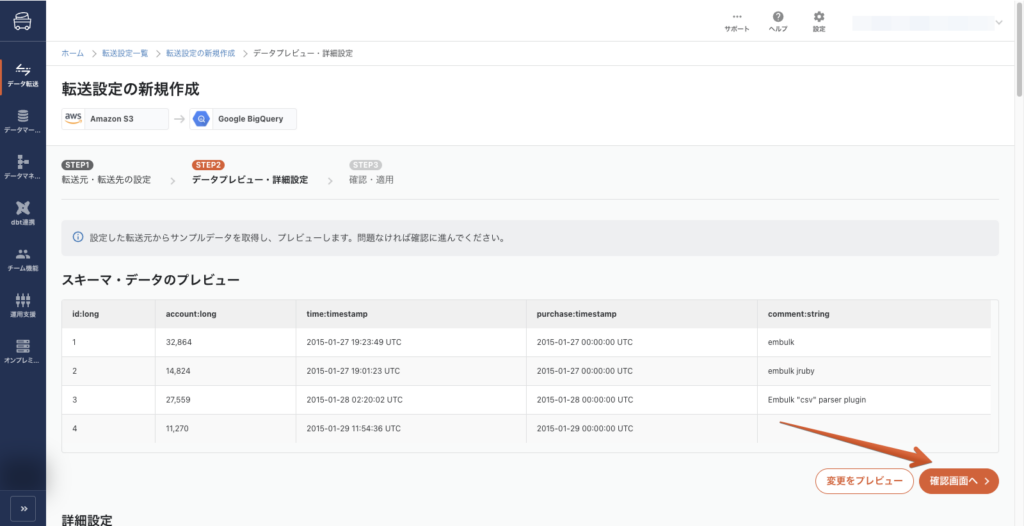Image resolution: width=1024 pixels, height=526 pixels.
Task: Proceed with the 確認画面へ button
Action: [958, 481]
